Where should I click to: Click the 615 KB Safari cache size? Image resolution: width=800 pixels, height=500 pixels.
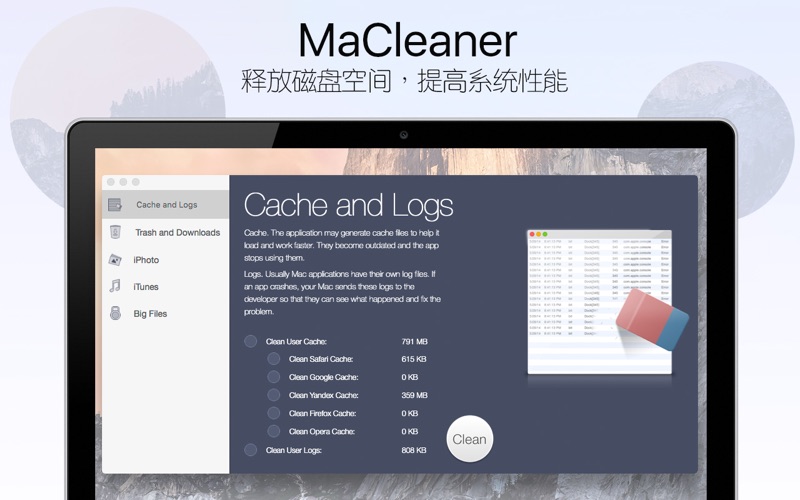tap(414, 359)
